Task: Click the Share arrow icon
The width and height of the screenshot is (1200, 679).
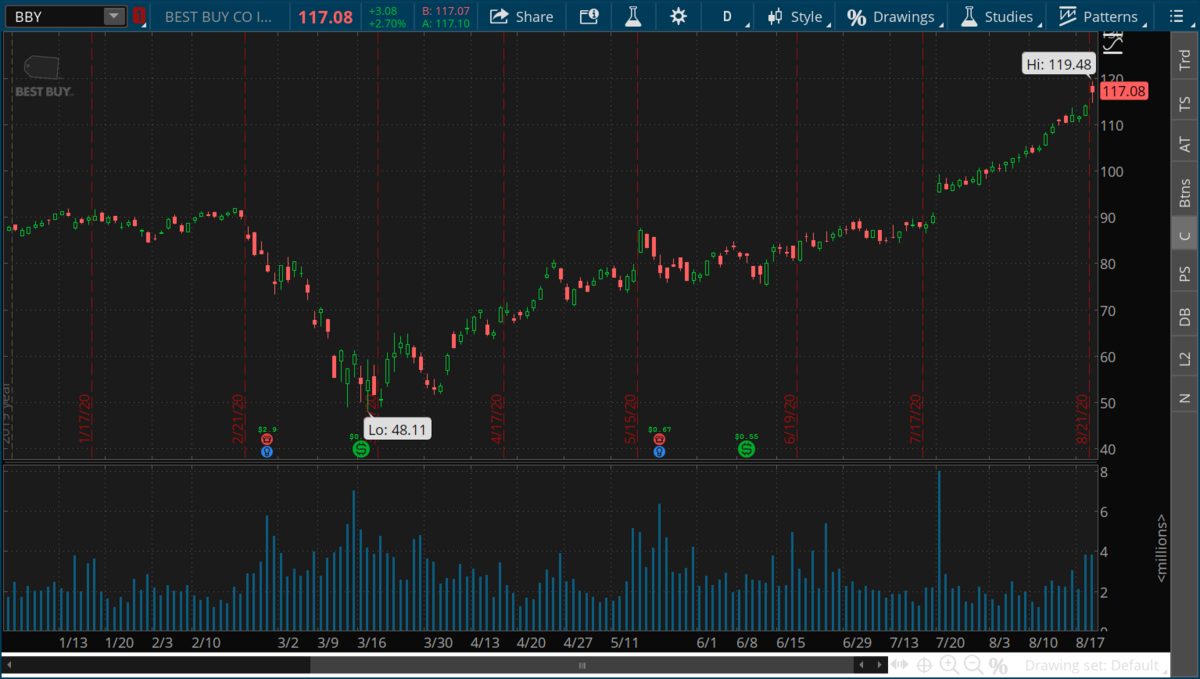Action: pyautogui.click(x=497, y=16)
